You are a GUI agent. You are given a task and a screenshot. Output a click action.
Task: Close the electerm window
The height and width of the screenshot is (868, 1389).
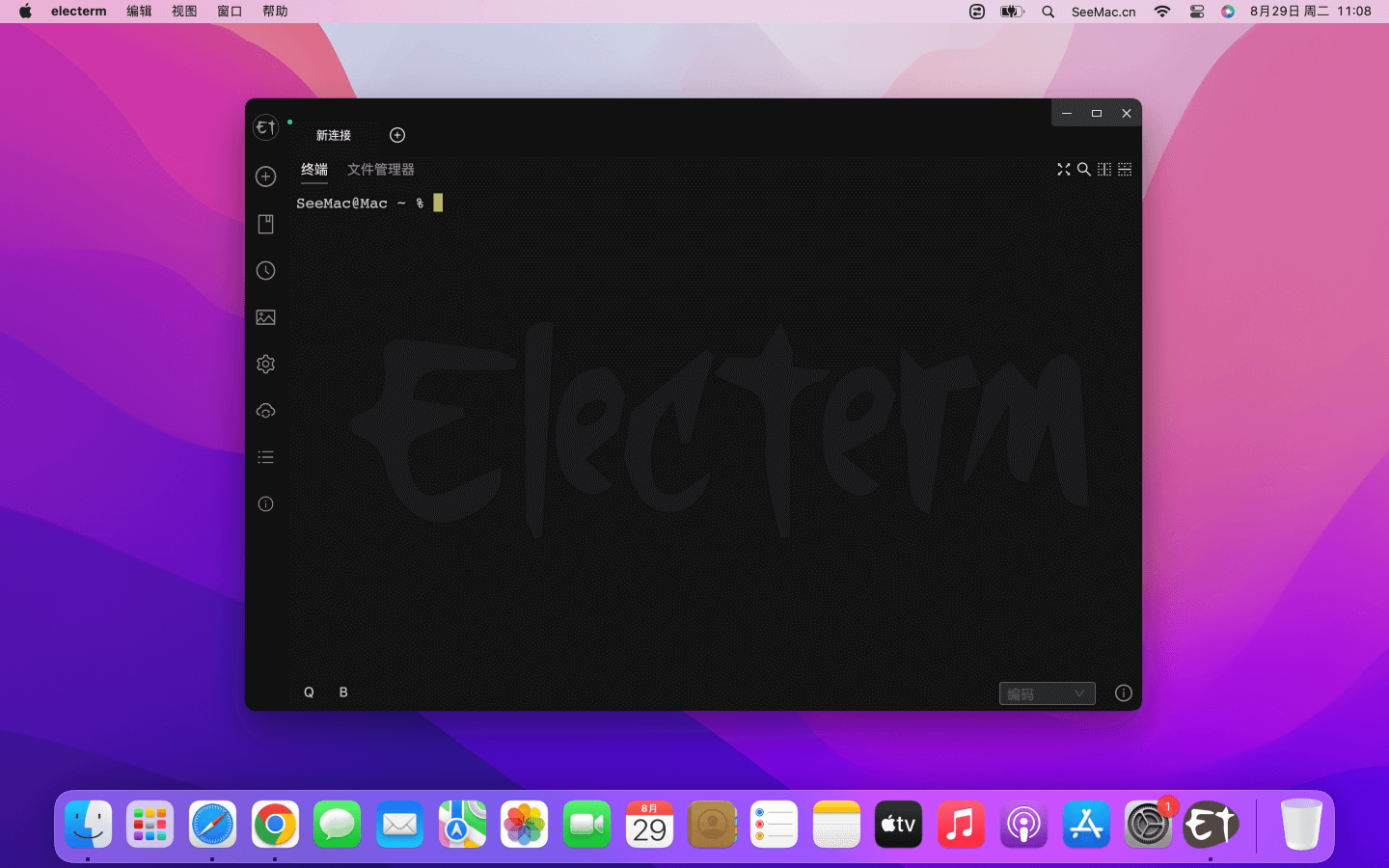pos(1127,113)
